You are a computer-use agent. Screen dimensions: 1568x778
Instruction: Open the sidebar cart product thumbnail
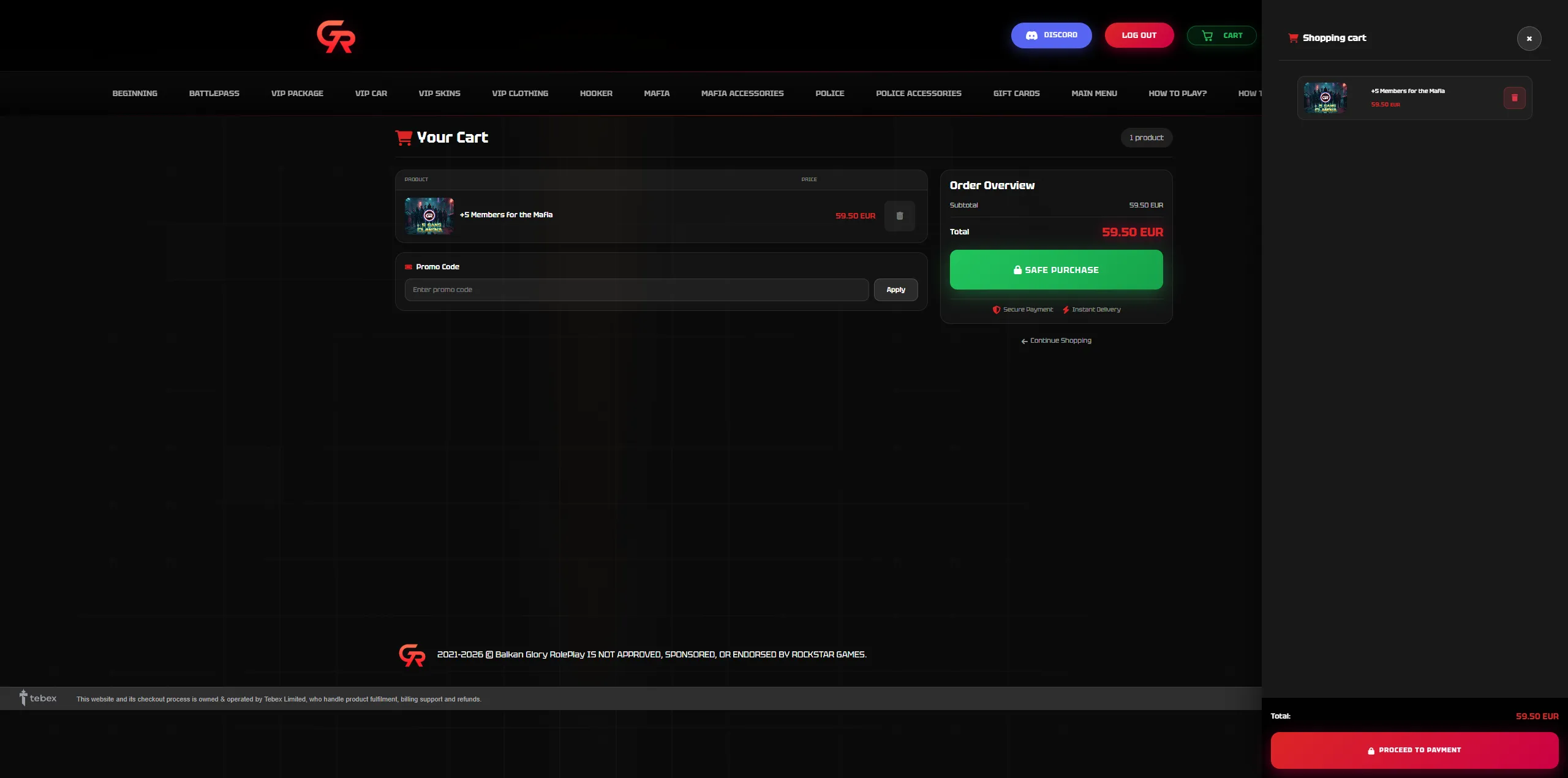pos(1325,98)
